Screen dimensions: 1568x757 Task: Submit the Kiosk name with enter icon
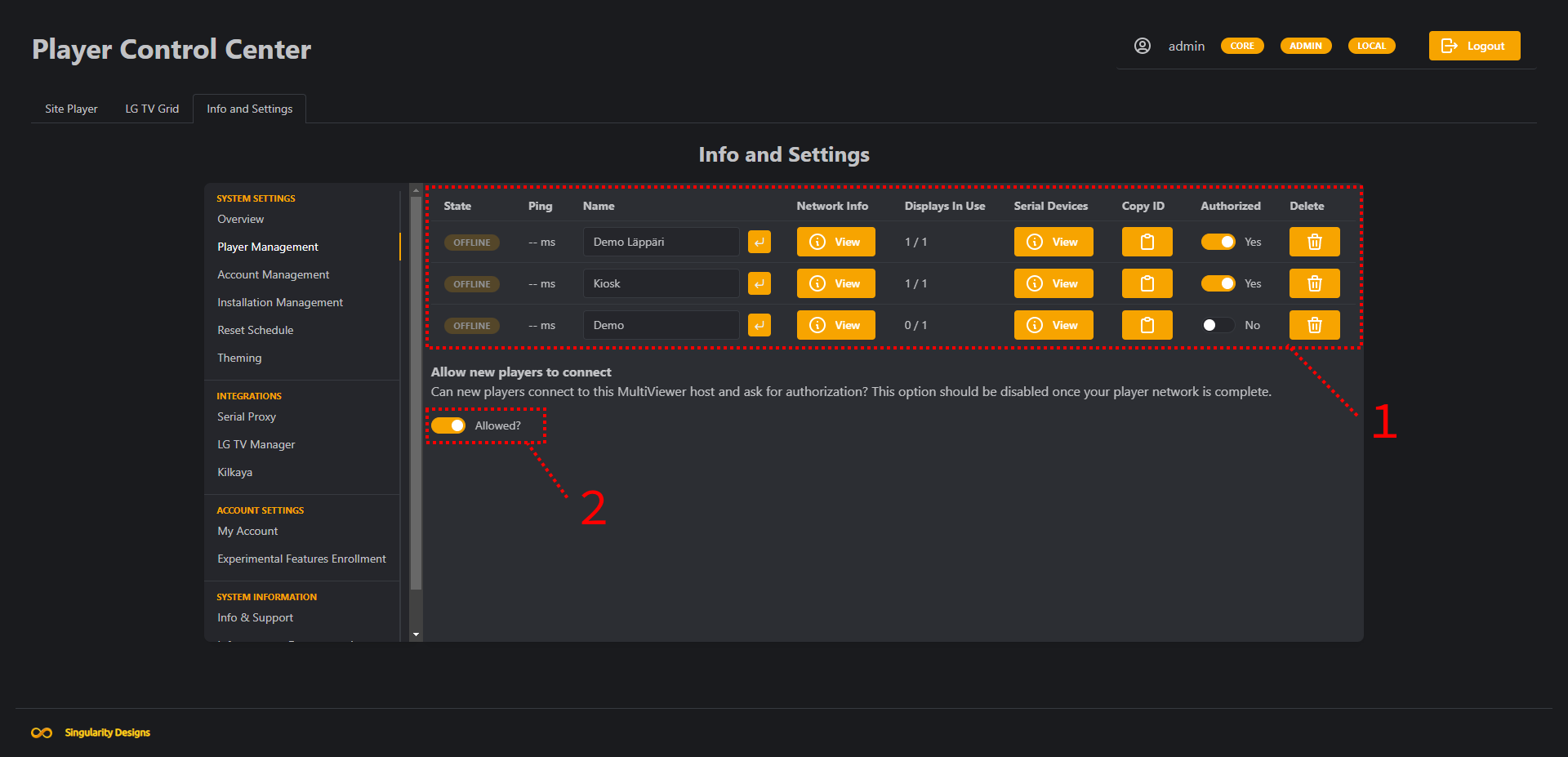coord(759,283)
